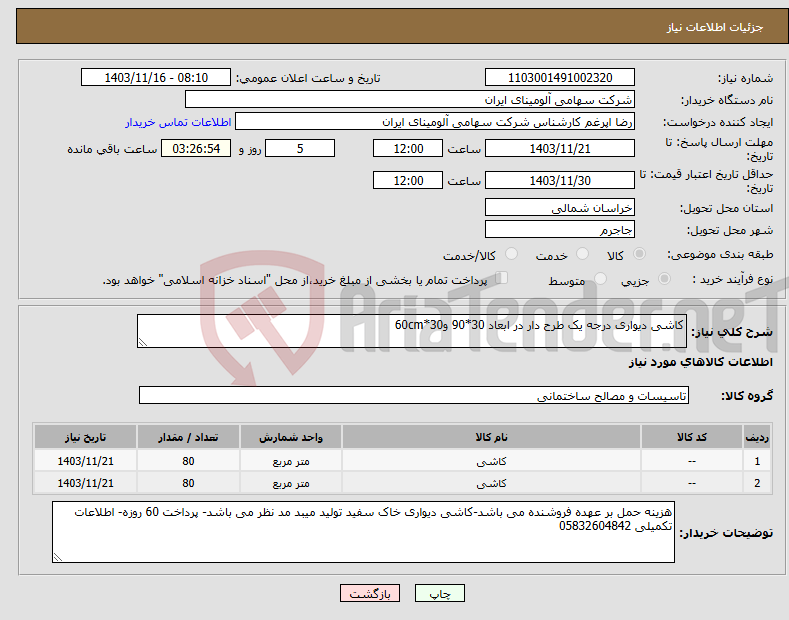Open the اطلاعات تماس خریدار link
789x620 pixels.
[x=178, y=122]
